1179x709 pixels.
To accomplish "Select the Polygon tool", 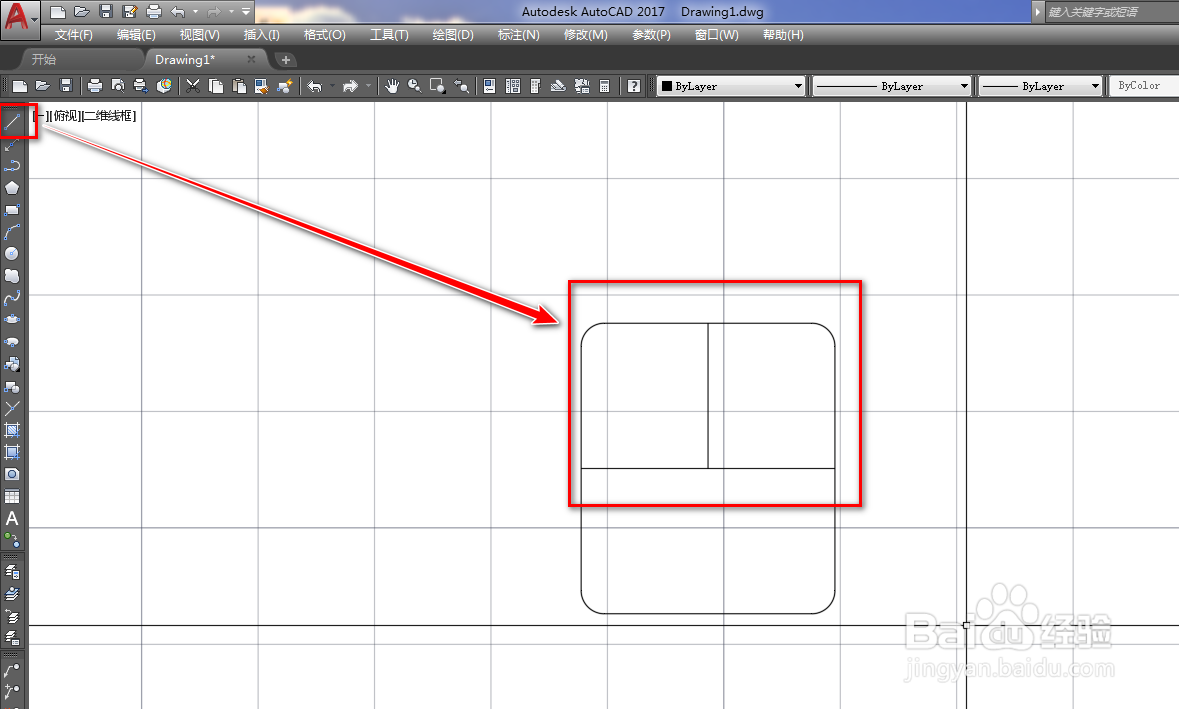I will (12, 188).
